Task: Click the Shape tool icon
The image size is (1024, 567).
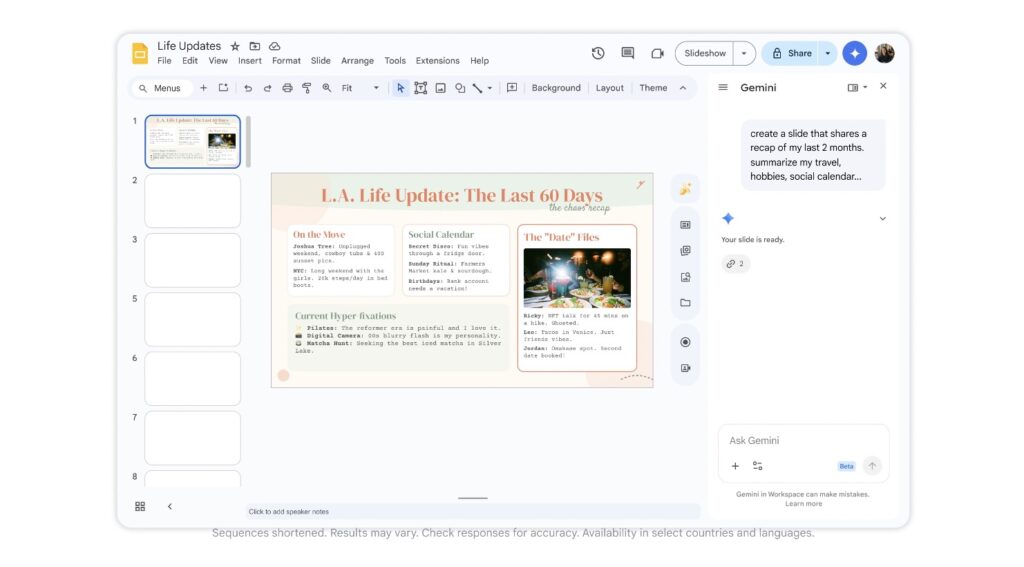Action: click(460, 88)
